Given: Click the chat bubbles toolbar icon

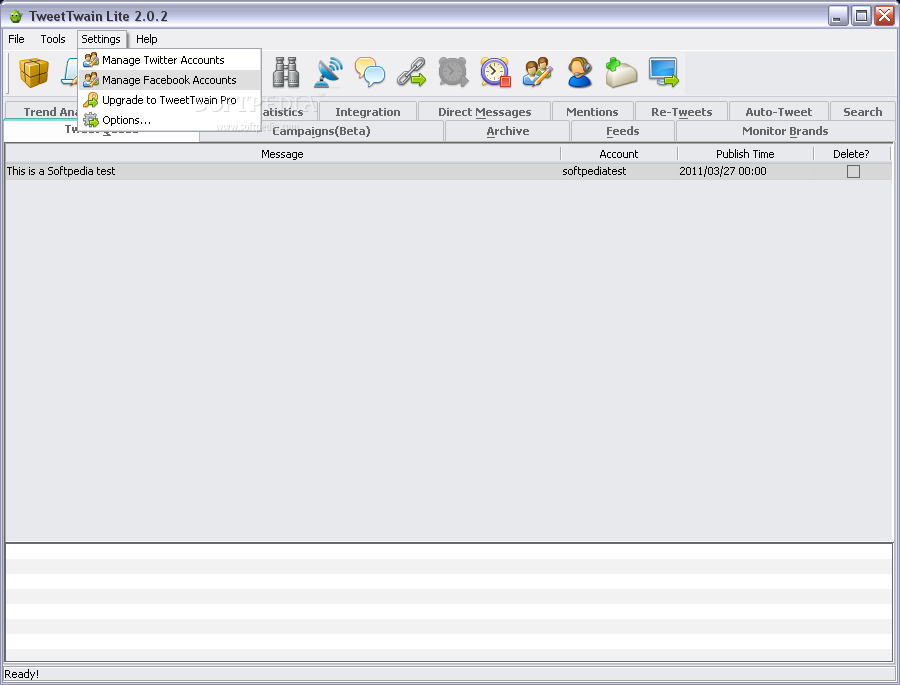Looking at the screenshot, I should tap(370, 72).
